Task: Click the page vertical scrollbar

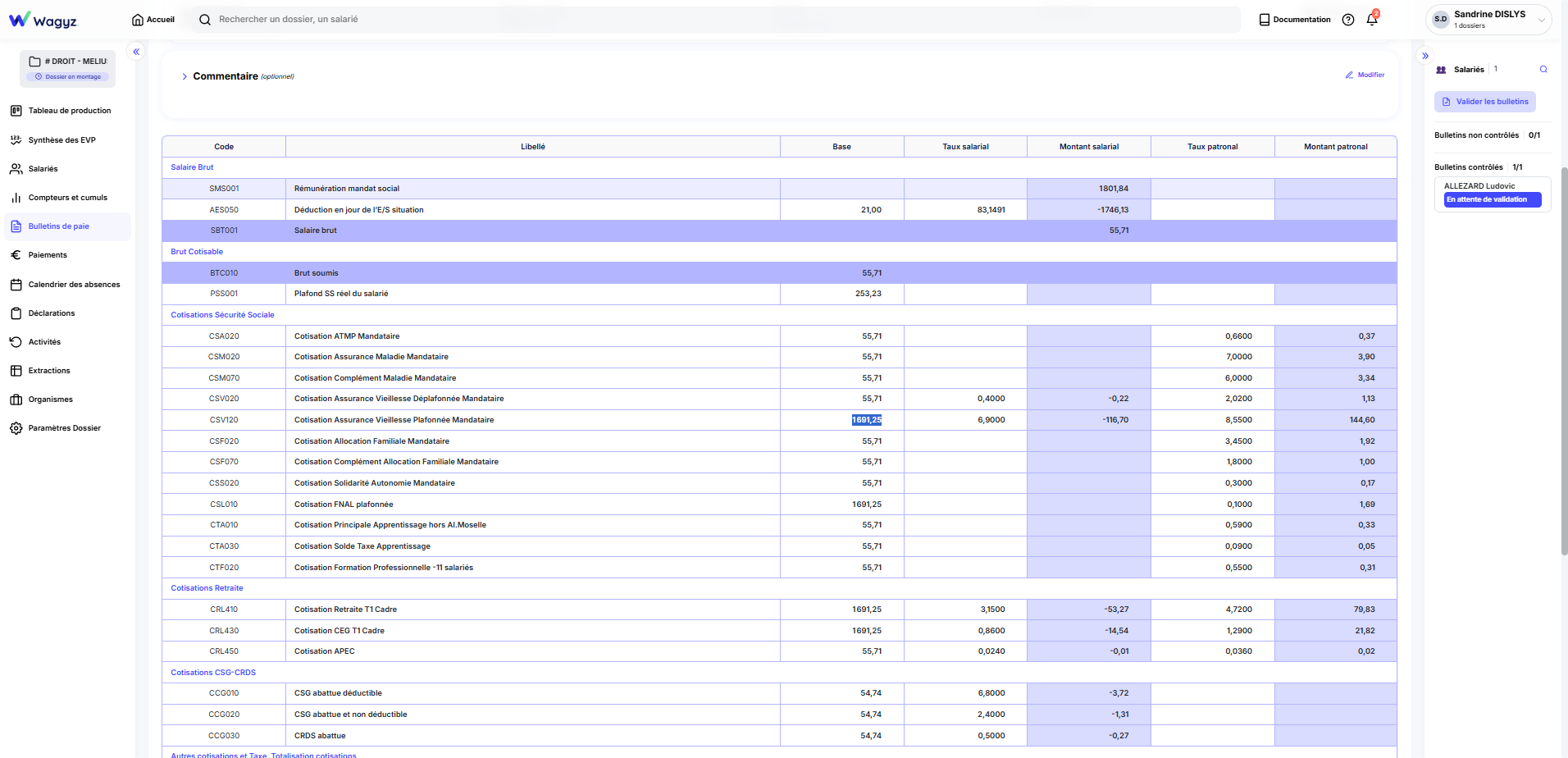Action: tap(1564, 361)
